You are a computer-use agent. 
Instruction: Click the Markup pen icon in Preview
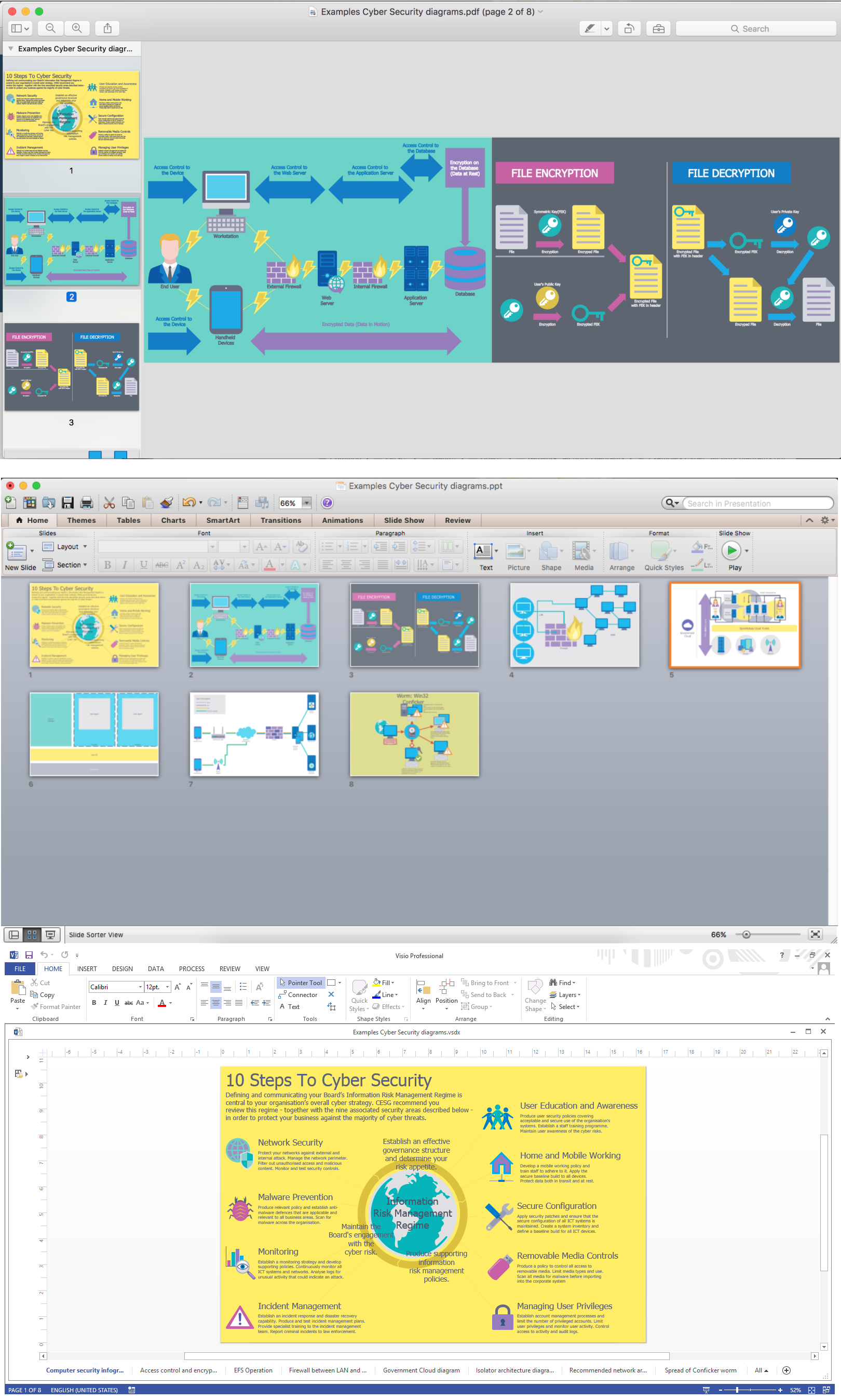pyautogui.click(x=590, y=29)
